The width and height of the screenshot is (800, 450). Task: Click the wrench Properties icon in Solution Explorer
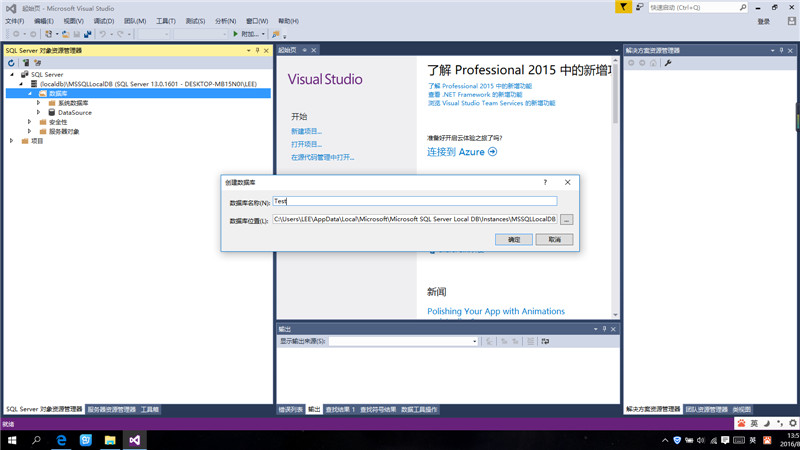point(668,63)
